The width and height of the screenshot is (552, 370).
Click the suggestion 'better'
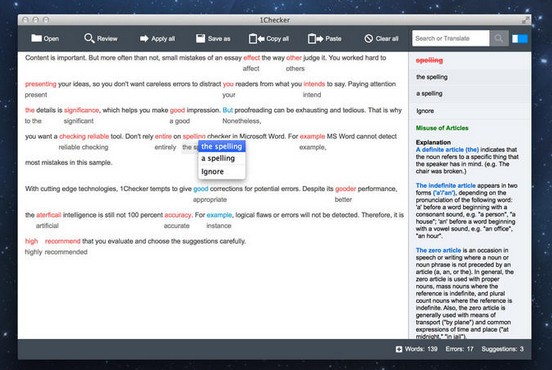343,200
